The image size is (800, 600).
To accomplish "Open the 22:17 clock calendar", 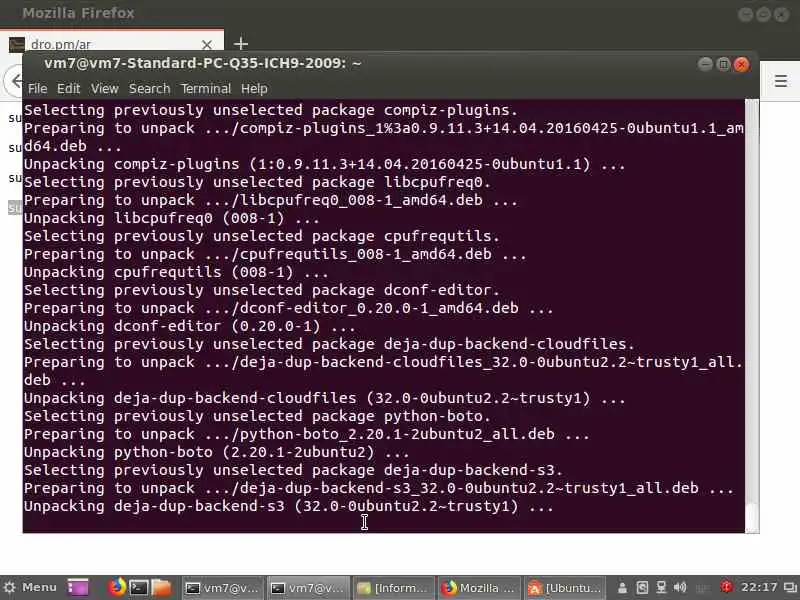I will click(760, 588).
